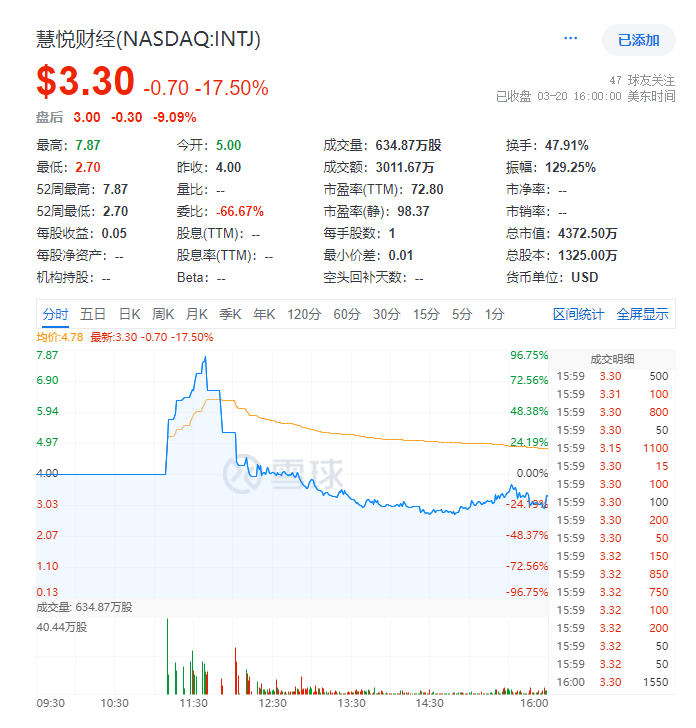Image resolution: width=696 pixels, height=728 pixels.
Task: Click the 已添加 watchlist button
Action: [638, 40]
